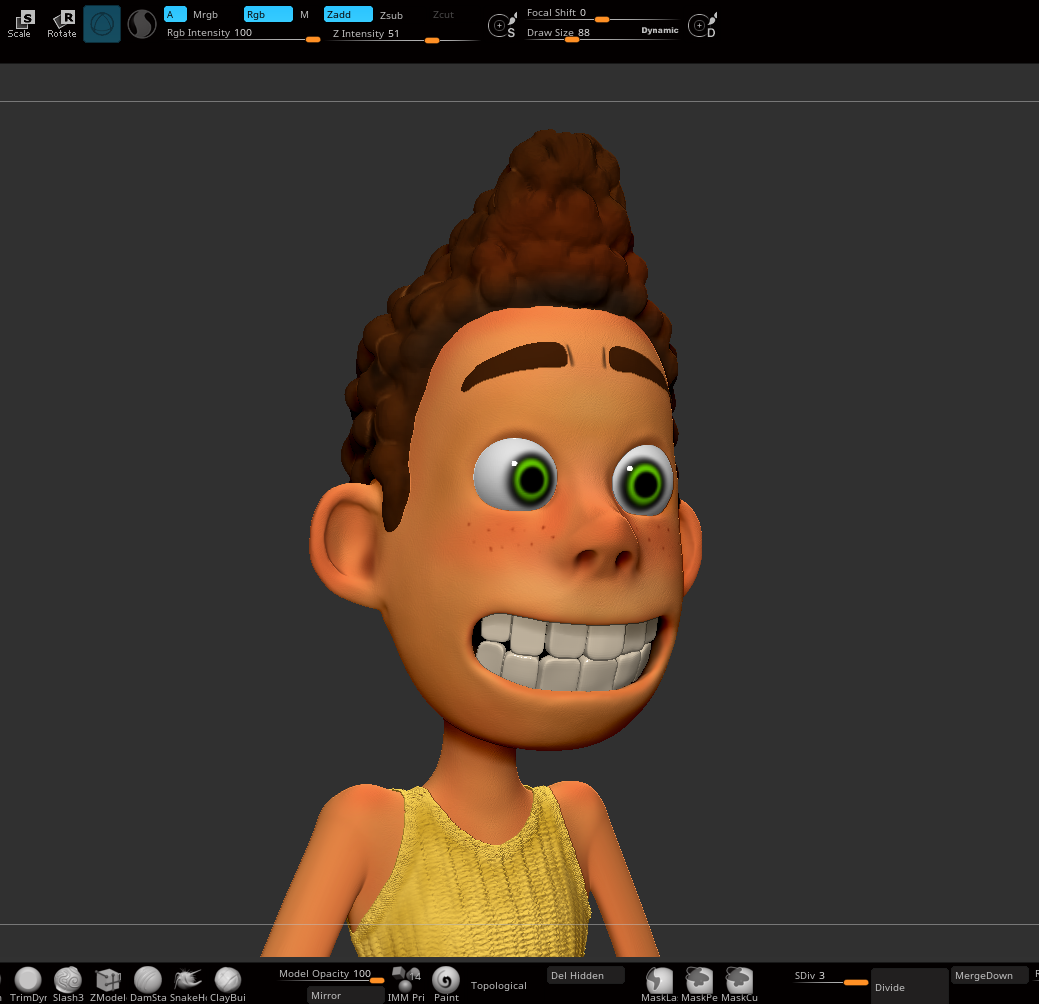
Task: Adjust the SDiv subdivision level slider
Action: pos(831,977)
